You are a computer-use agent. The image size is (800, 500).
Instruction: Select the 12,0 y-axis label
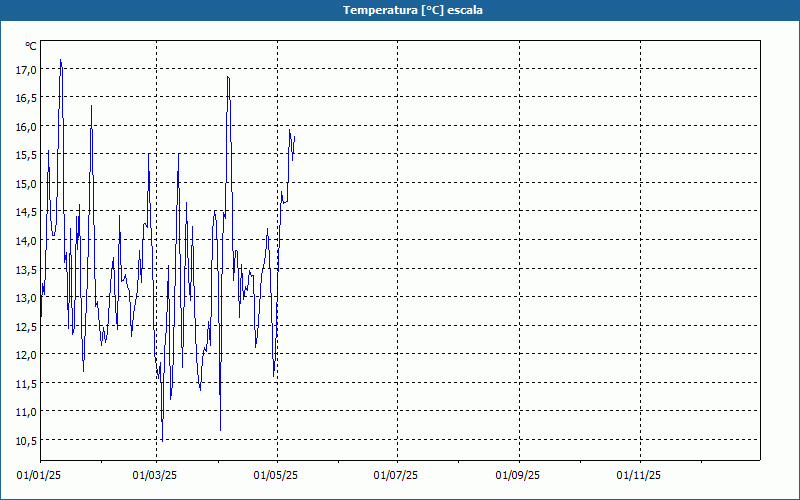coord(26,355)
